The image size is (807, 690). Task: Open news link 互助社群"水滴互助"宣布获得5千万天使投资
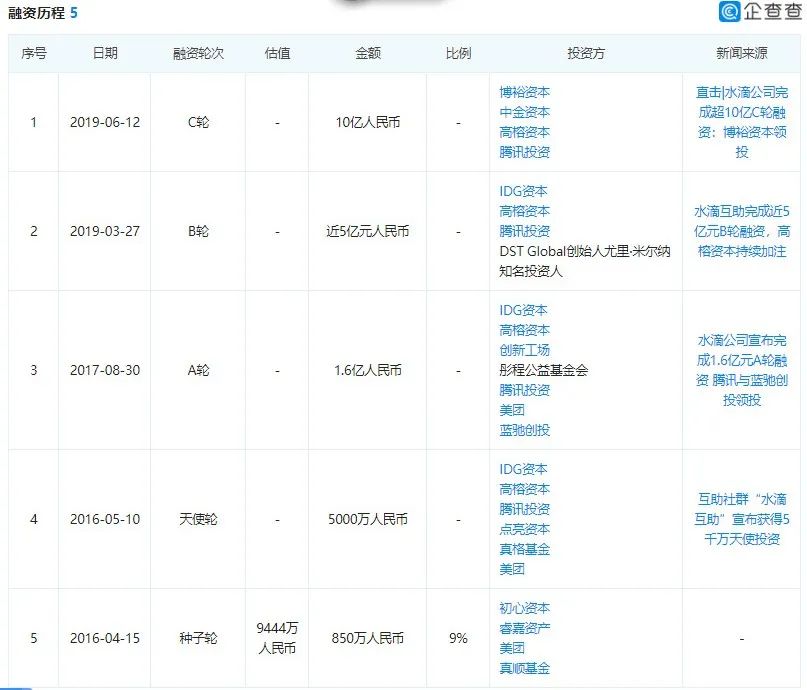point(742,519)
